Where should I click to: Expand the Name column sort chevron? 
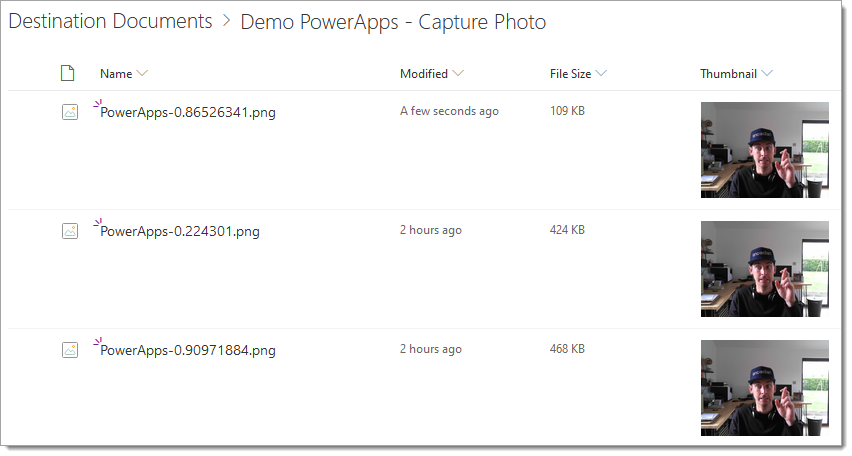(142, 73)
